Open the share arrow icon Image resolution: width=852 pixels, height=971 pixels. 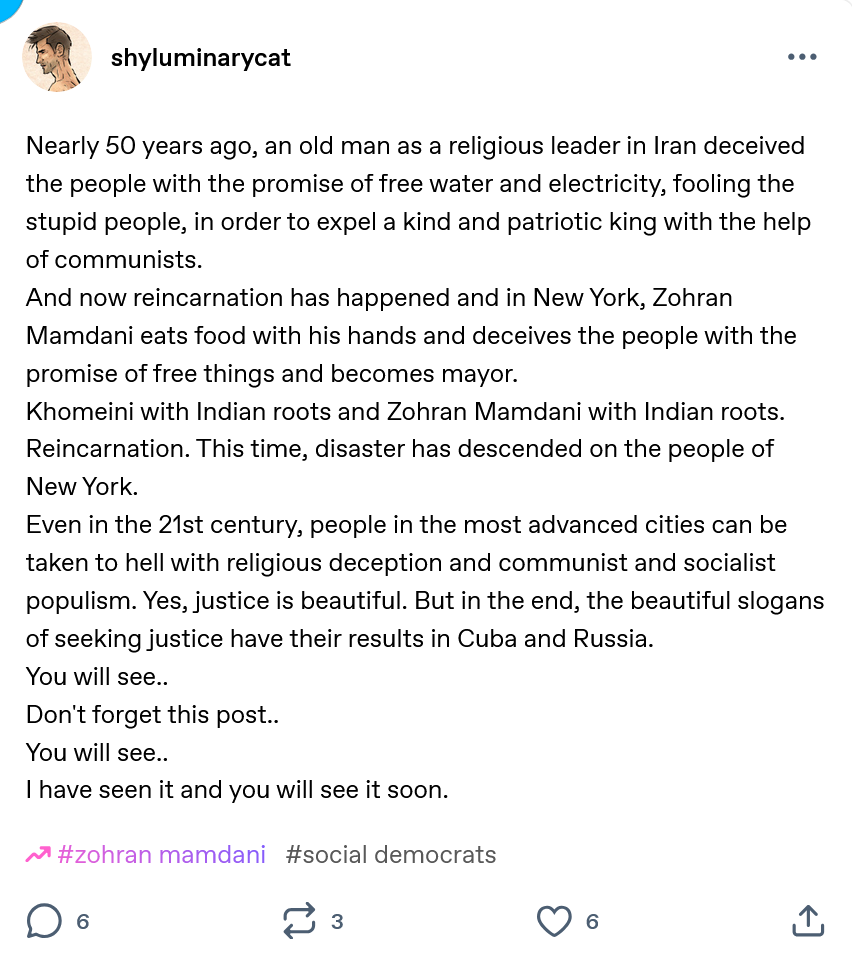807,921
